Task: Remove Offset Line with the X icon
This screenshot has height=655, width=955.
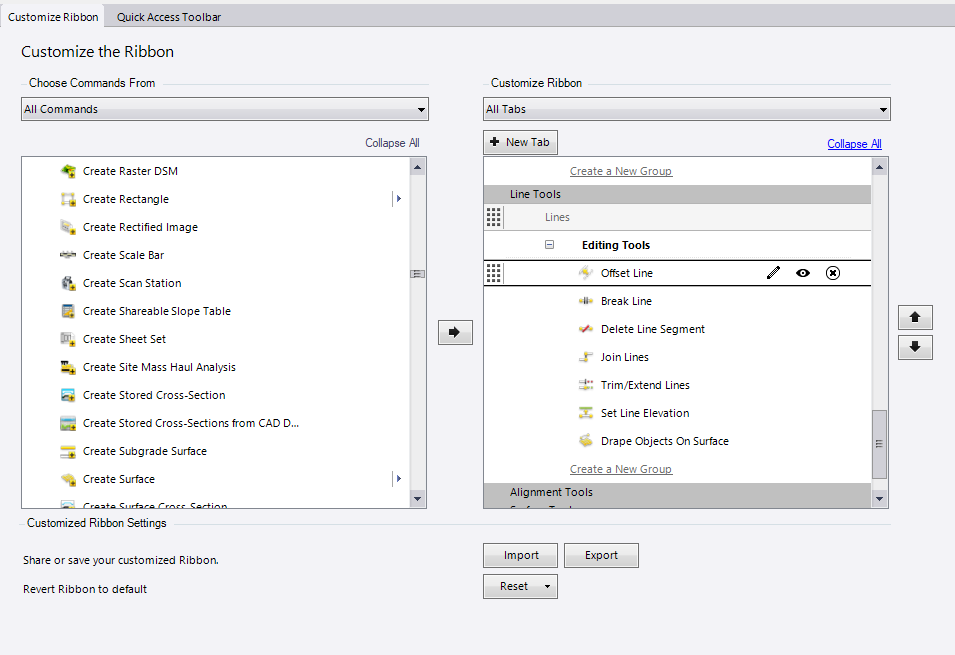Action: tap(833, 273)
